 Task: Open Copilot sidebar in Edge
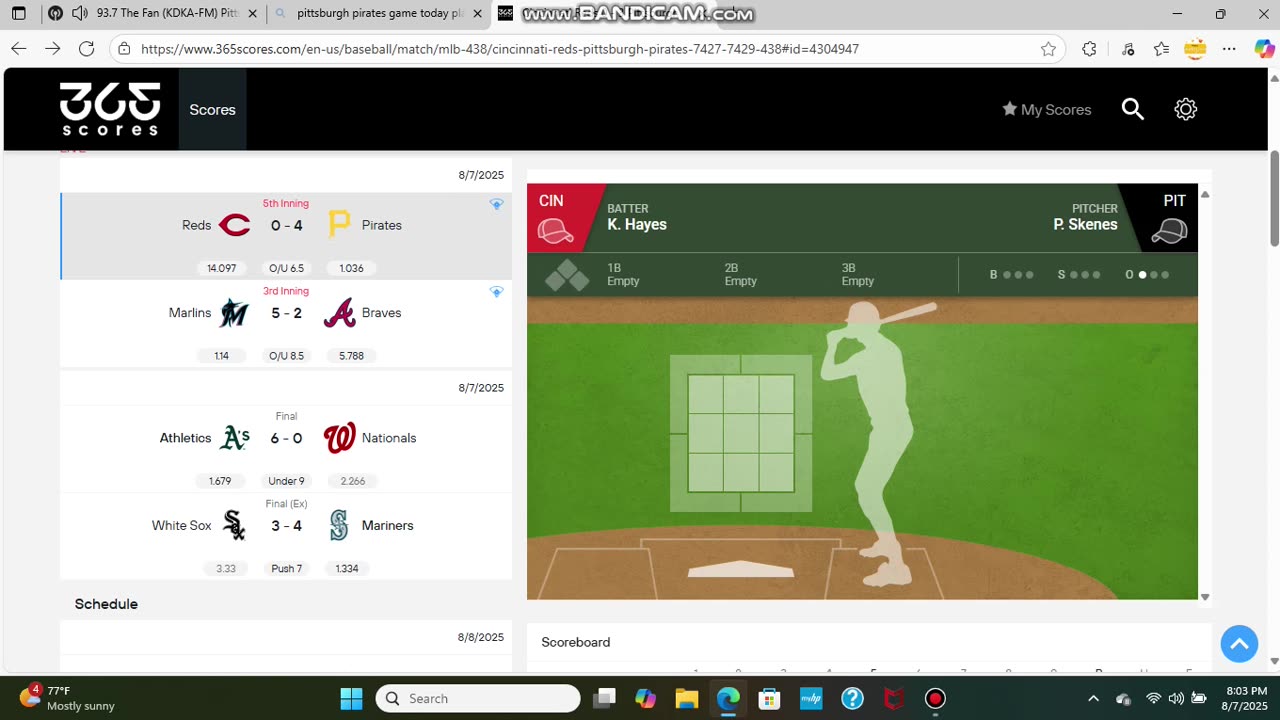coord(1265,49)
